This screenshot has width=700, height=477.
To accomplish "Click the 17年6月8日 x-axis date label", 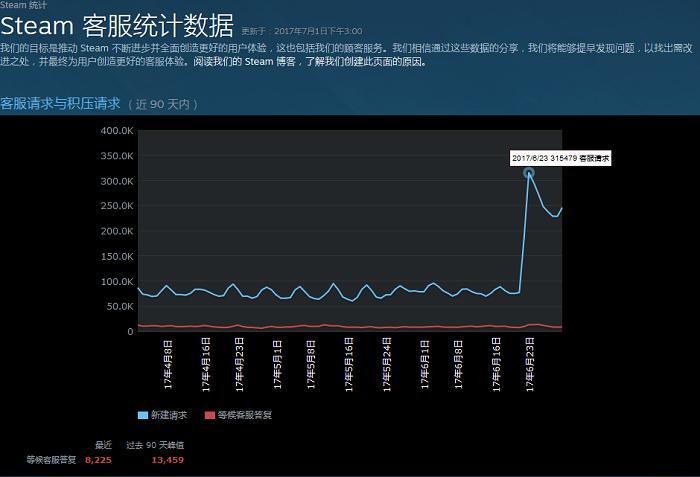I will [x=458, y=364].
